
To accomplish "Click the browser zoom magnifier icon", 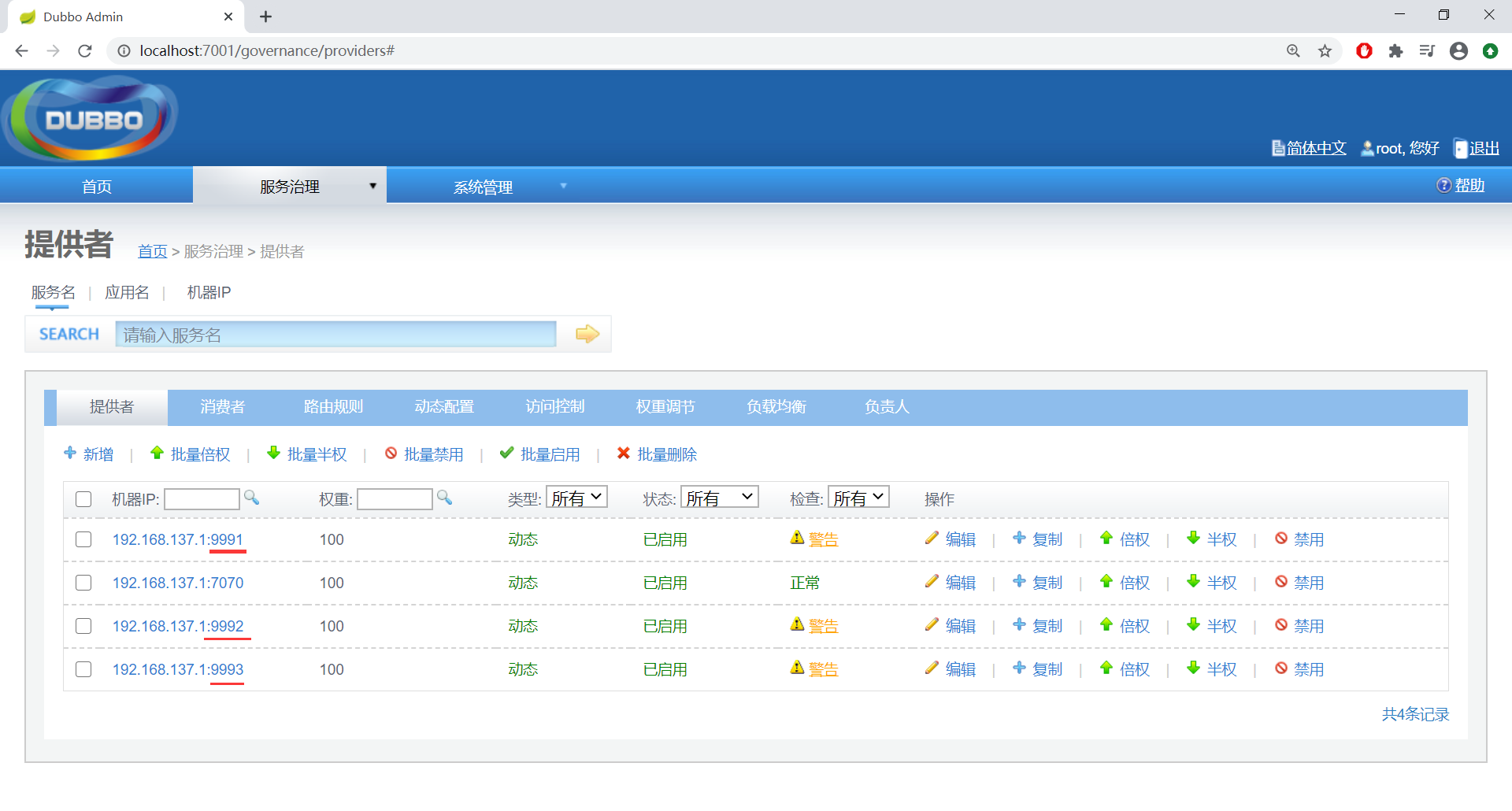I will [1293, 50].
